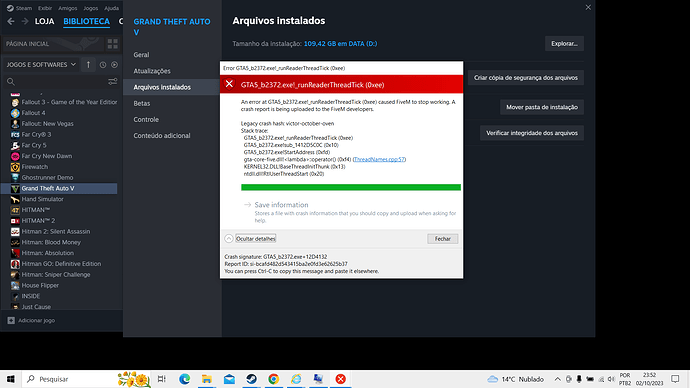Select Fallout: New Vegas in library
This screenshot has width=690, height=388.
[x=48, y=124]
